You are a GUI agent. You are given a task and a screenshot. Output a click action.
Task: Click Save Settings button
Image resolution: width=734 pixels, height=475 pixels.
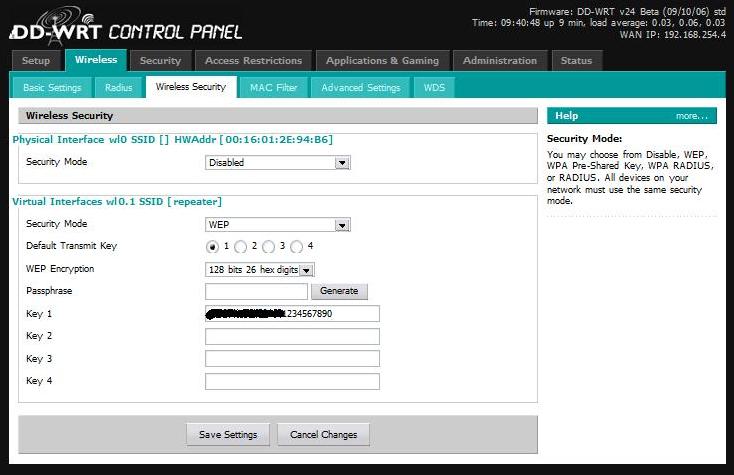pyautogui.click(x=228, y=435)
